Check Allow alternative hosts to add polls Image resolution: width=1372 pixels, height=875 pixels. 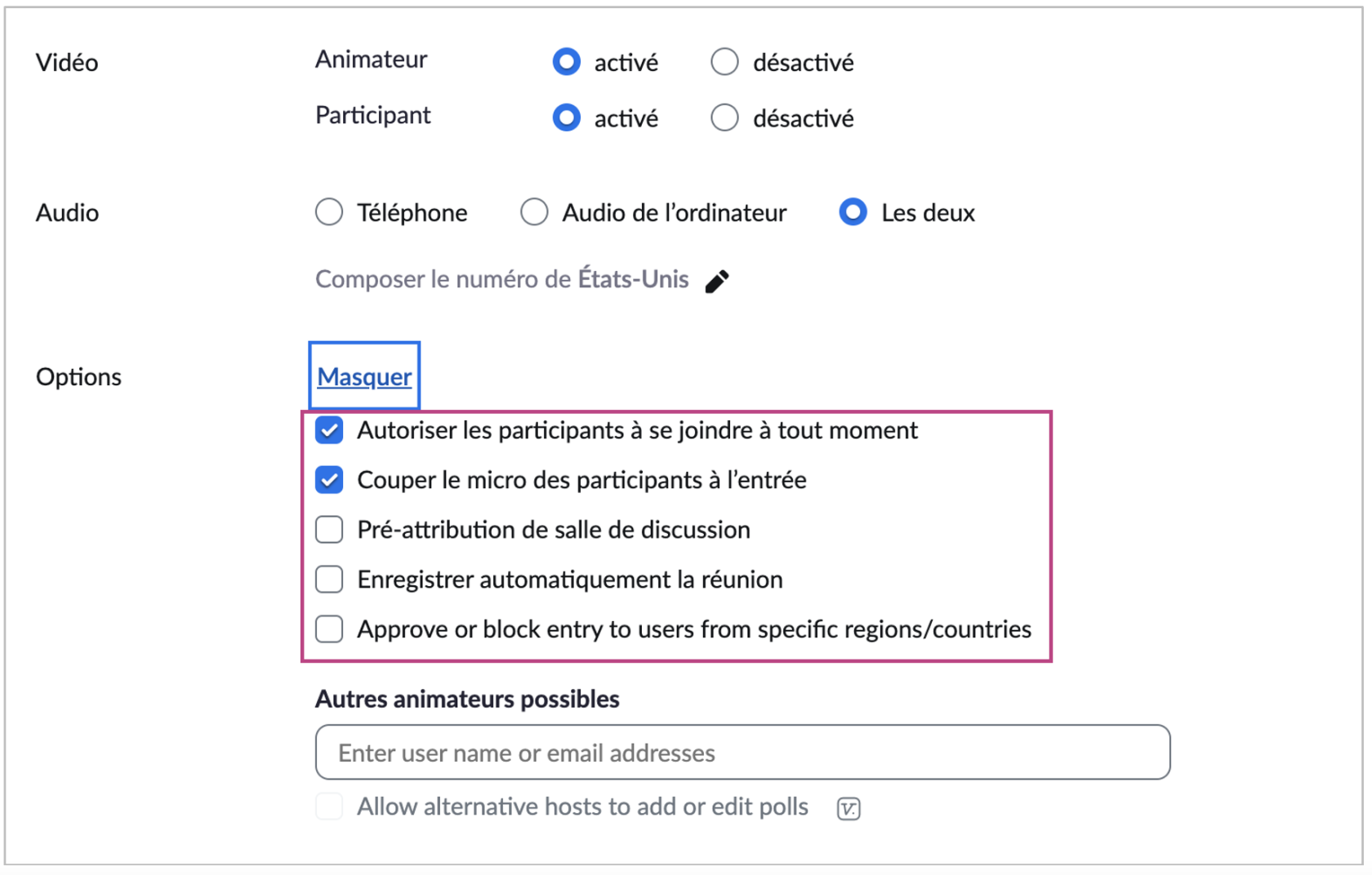tap(329, 806)
